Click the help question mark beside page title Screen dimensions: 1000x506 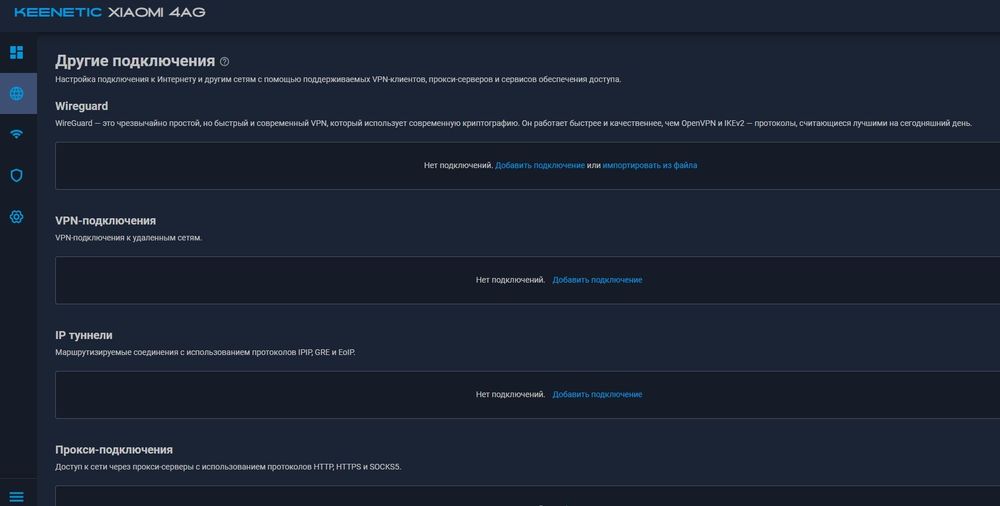224,62
